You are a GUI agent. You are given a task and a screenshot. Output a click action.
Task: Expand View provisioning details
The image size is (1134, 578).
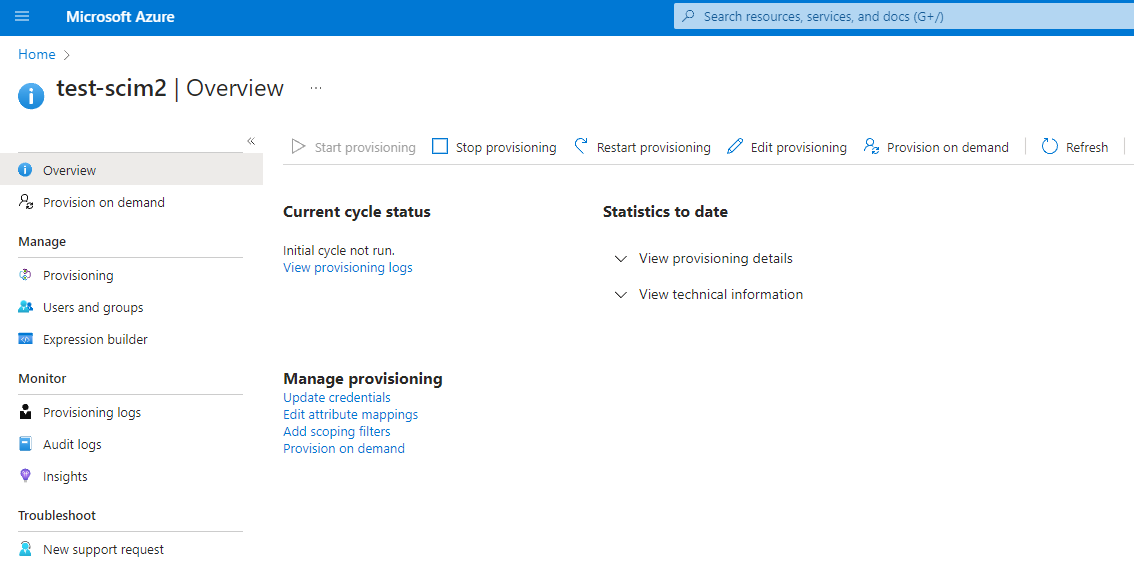click(716, 258)
